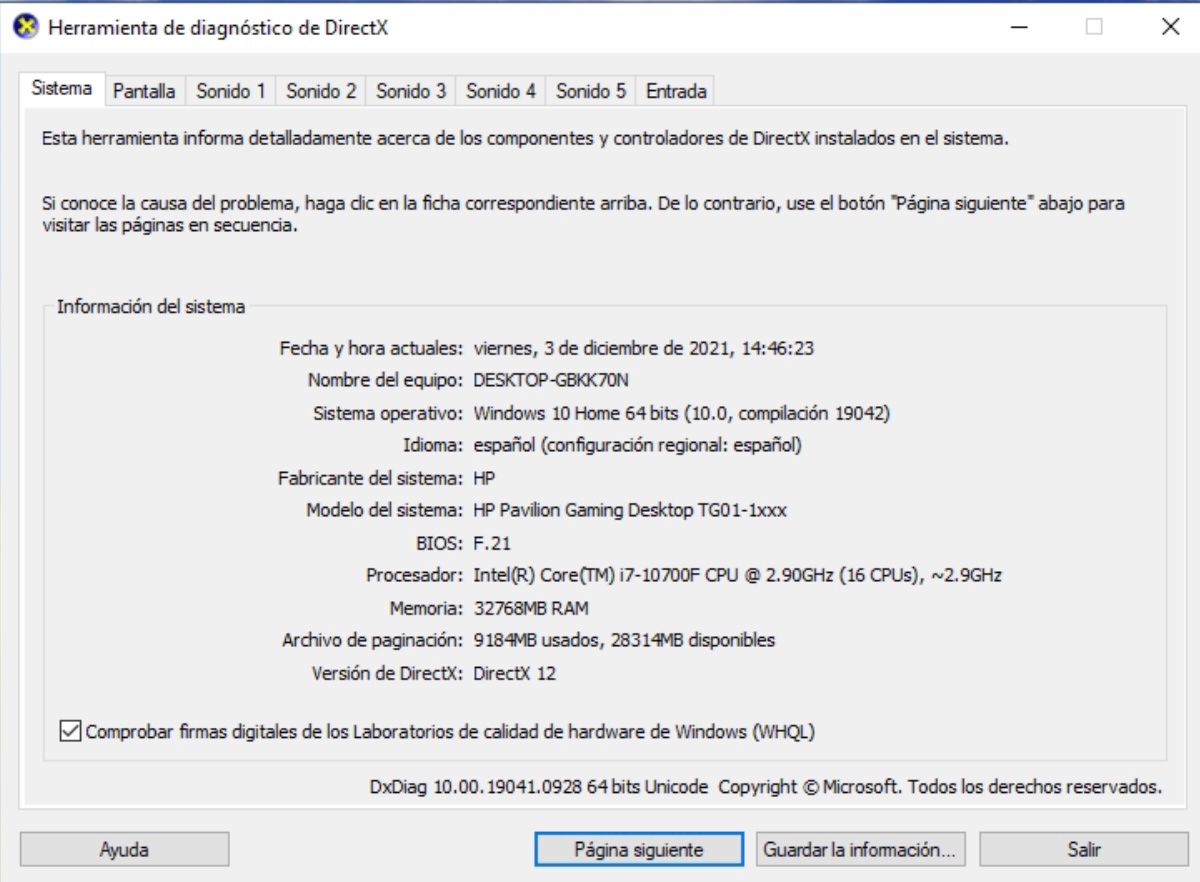Click the DirectX diagnostic tool title icon
The image size is (1200, 882).
pos(25,27)
